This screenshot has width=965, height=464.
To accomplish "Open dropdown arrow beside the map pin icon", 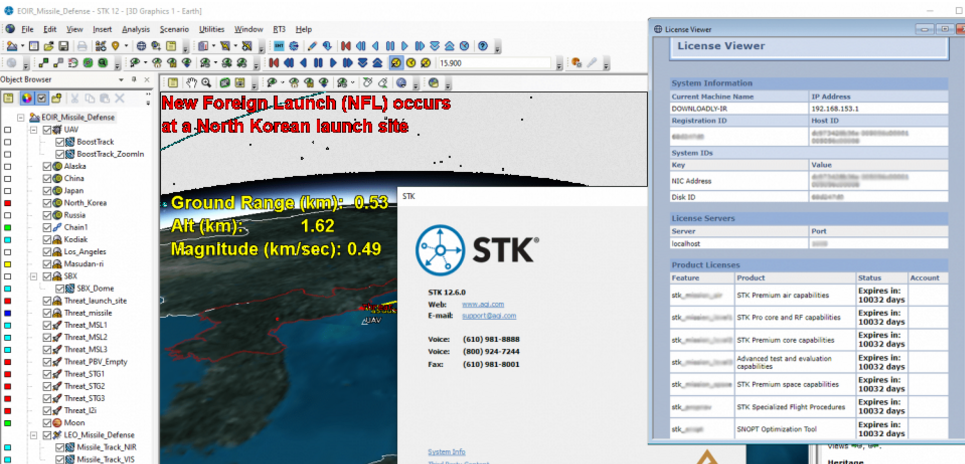I will point(126,46).
